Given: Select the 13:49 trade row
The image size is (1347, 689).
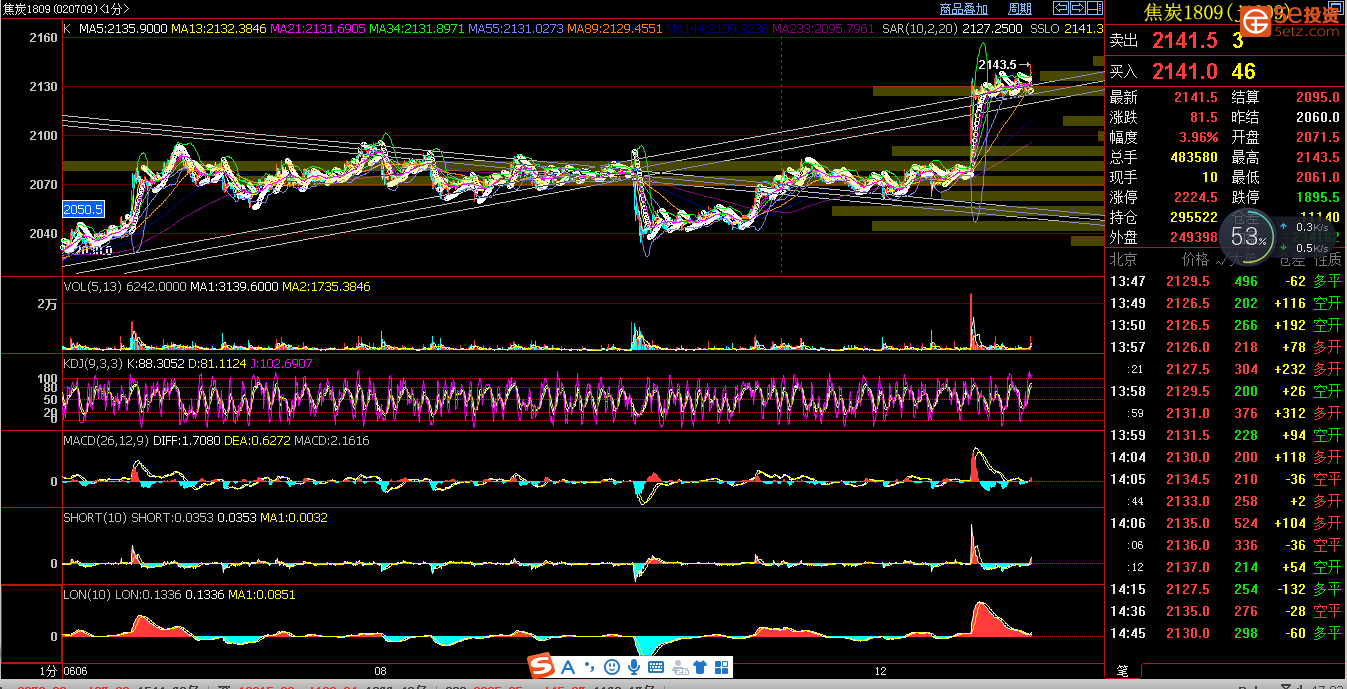Looking at the screenshot, I should pos(1226,303).
